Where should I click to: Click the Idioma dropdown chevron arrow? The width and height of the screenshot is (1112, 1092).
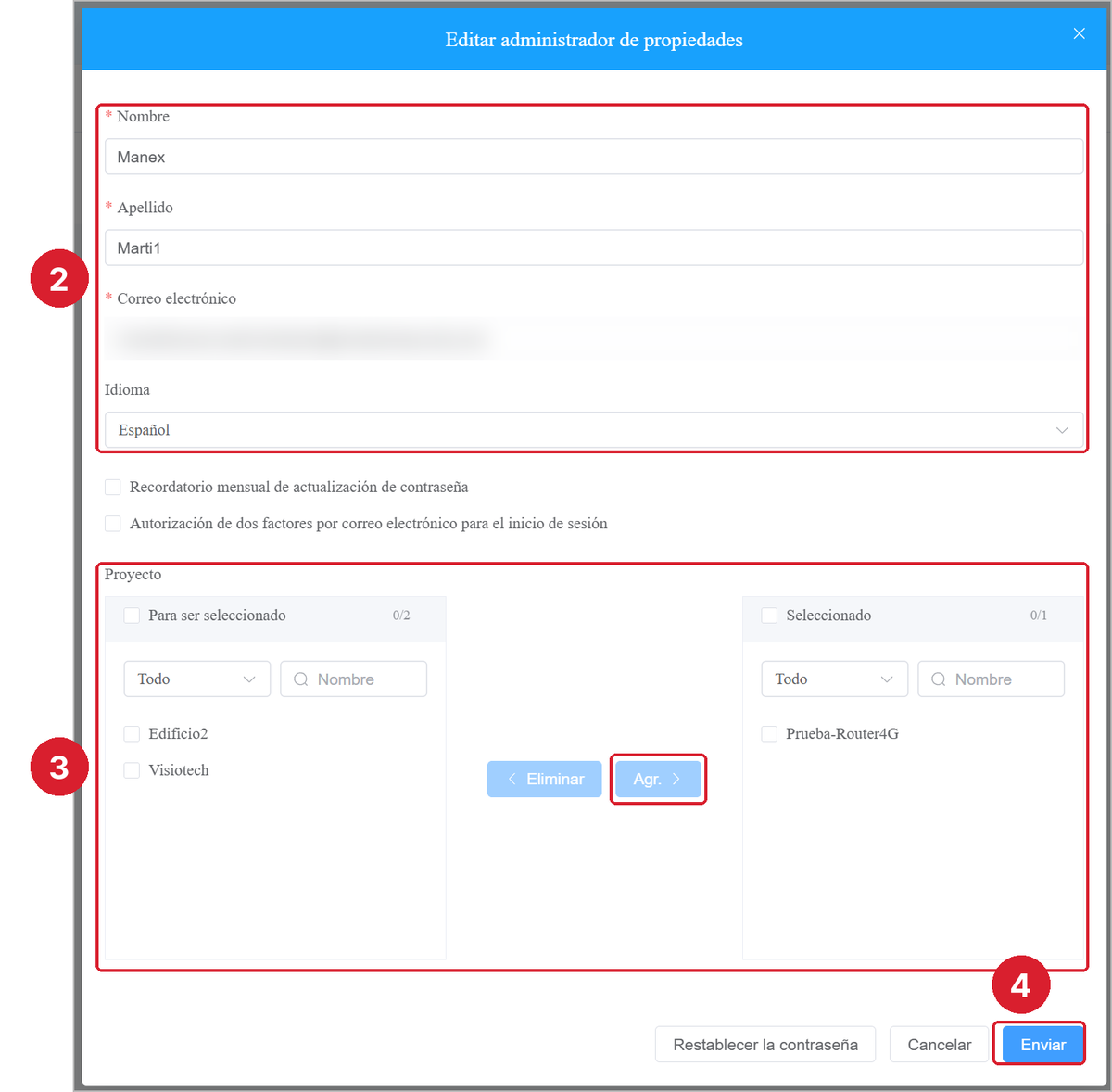click(x=1062, y=430)
